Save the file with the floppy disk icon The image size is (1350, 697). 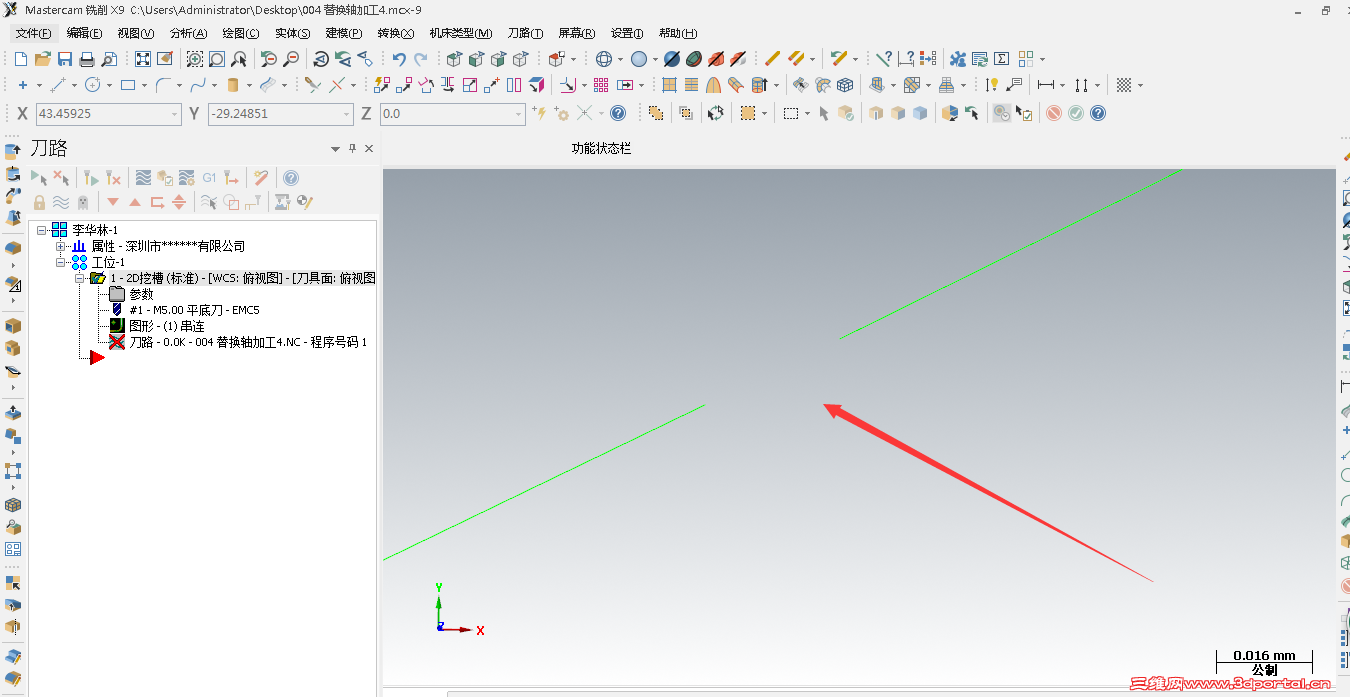64,59
